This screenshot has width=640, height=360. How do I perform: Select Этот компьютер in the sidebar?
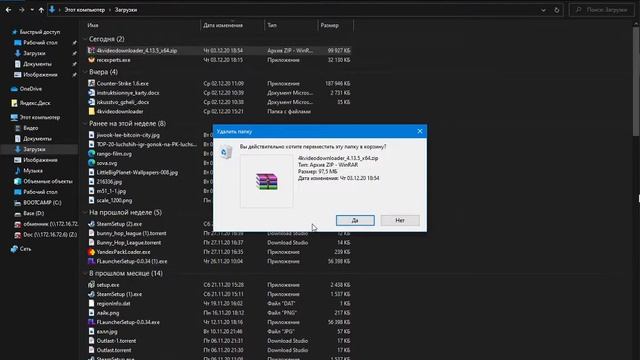click(x=40, y=117)
